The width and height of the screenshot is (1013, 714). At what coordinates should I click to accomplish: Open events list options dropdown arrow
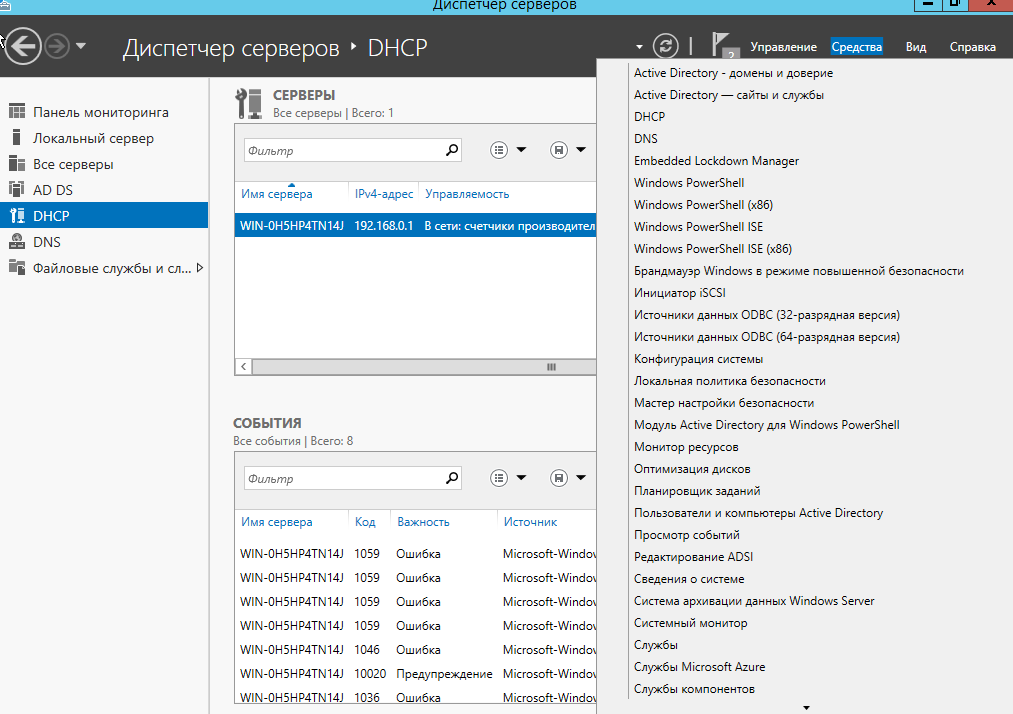[x=521, y=478]
